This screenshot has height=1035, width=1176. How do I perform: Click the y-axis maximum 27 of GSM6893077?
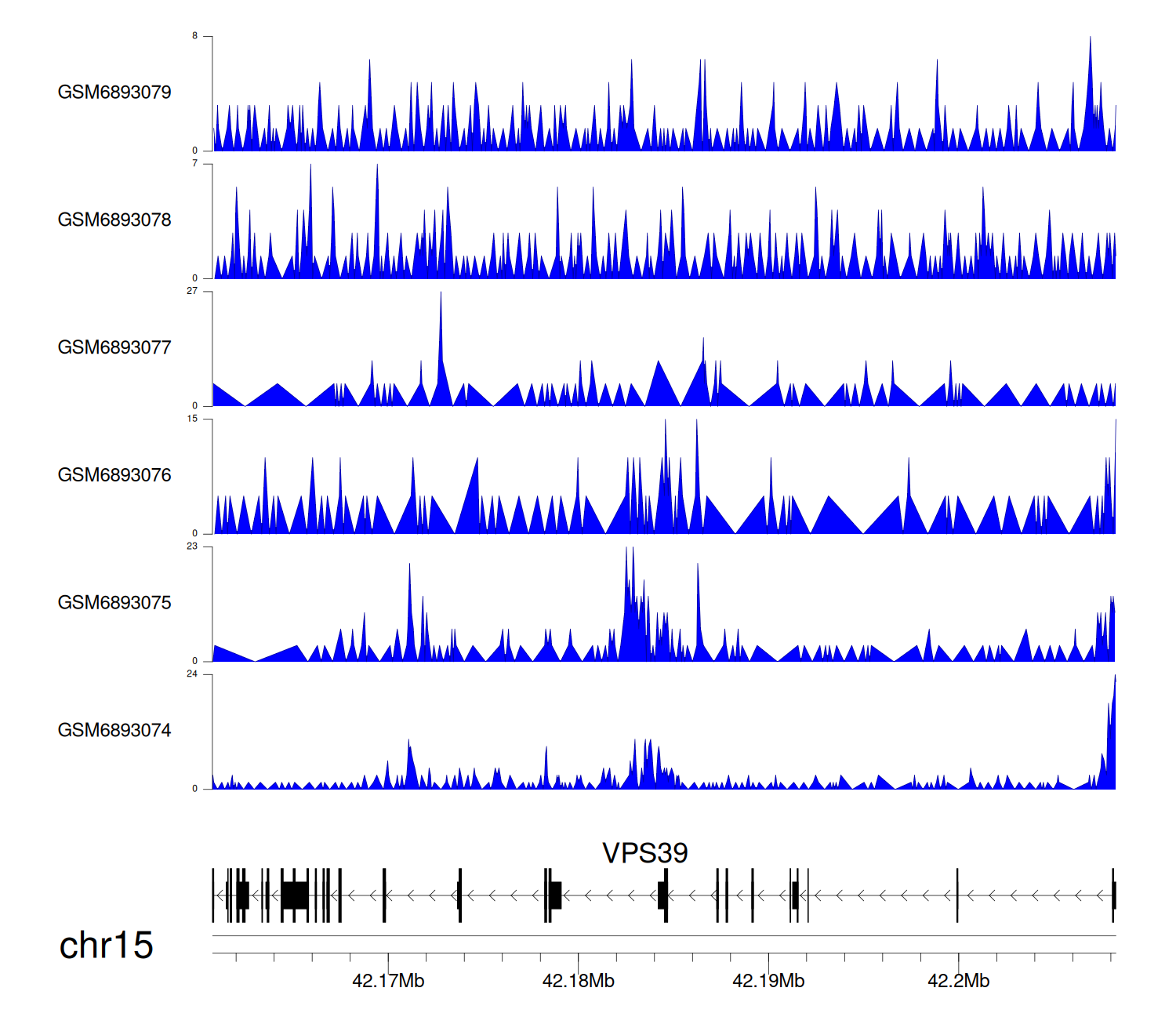pyautogui.click(x=192, y=291)
